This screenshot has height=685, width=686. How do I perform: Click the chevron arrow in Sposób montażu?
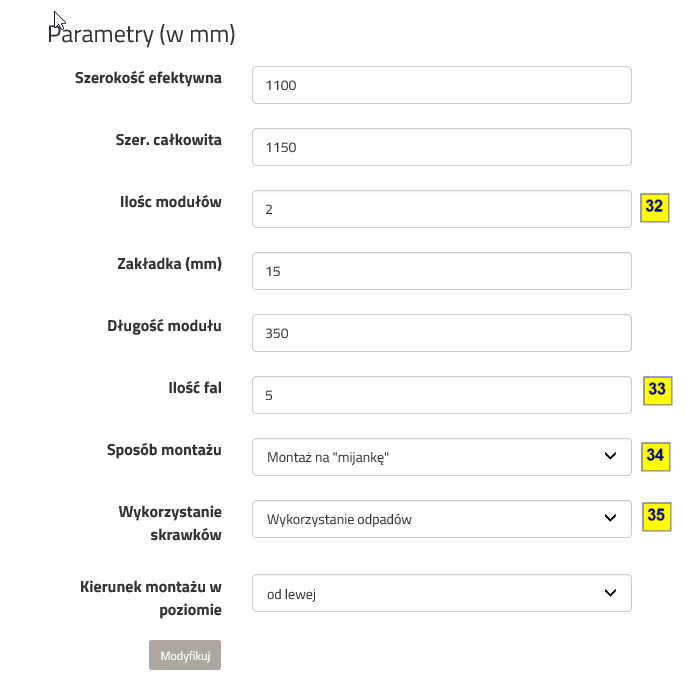[x=611, y=457]
